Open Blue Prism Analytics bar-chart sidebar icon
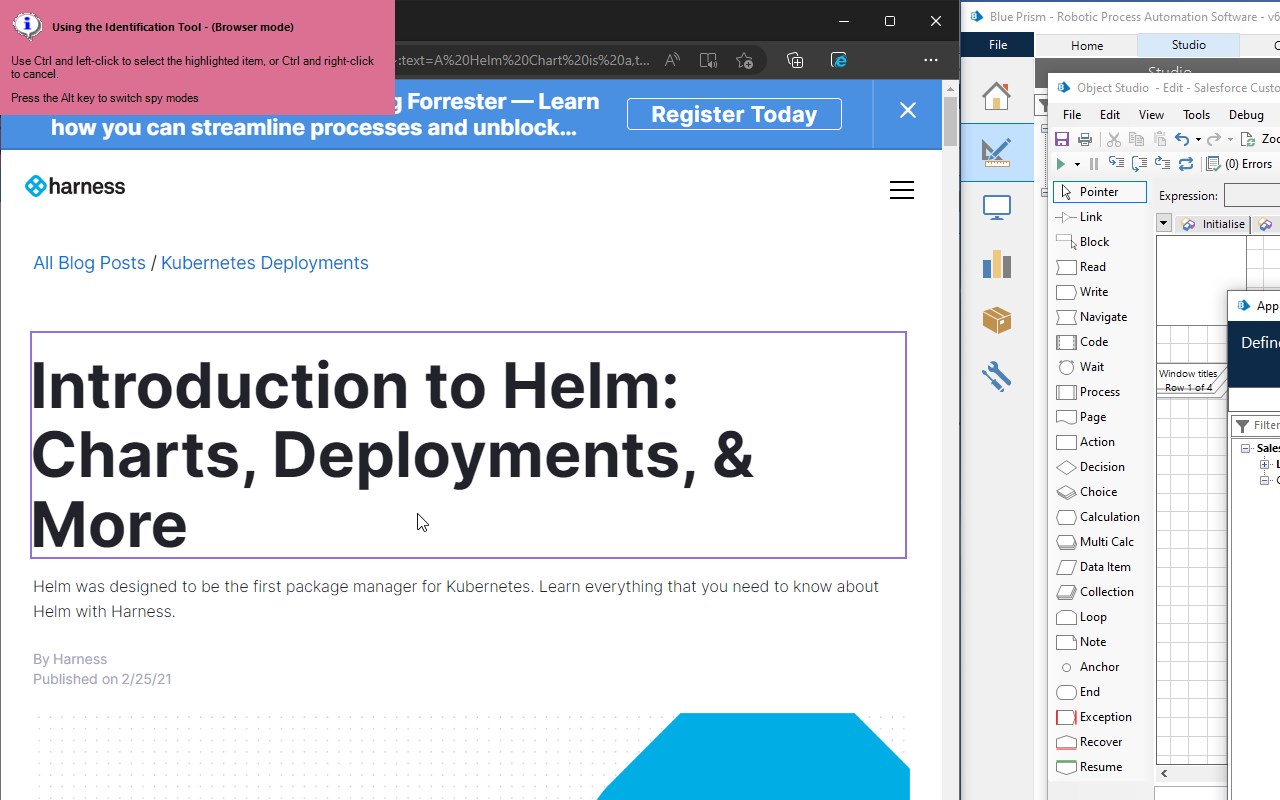Image resolution: width=1280 pixels, height=800 pixels. point(996,264)
